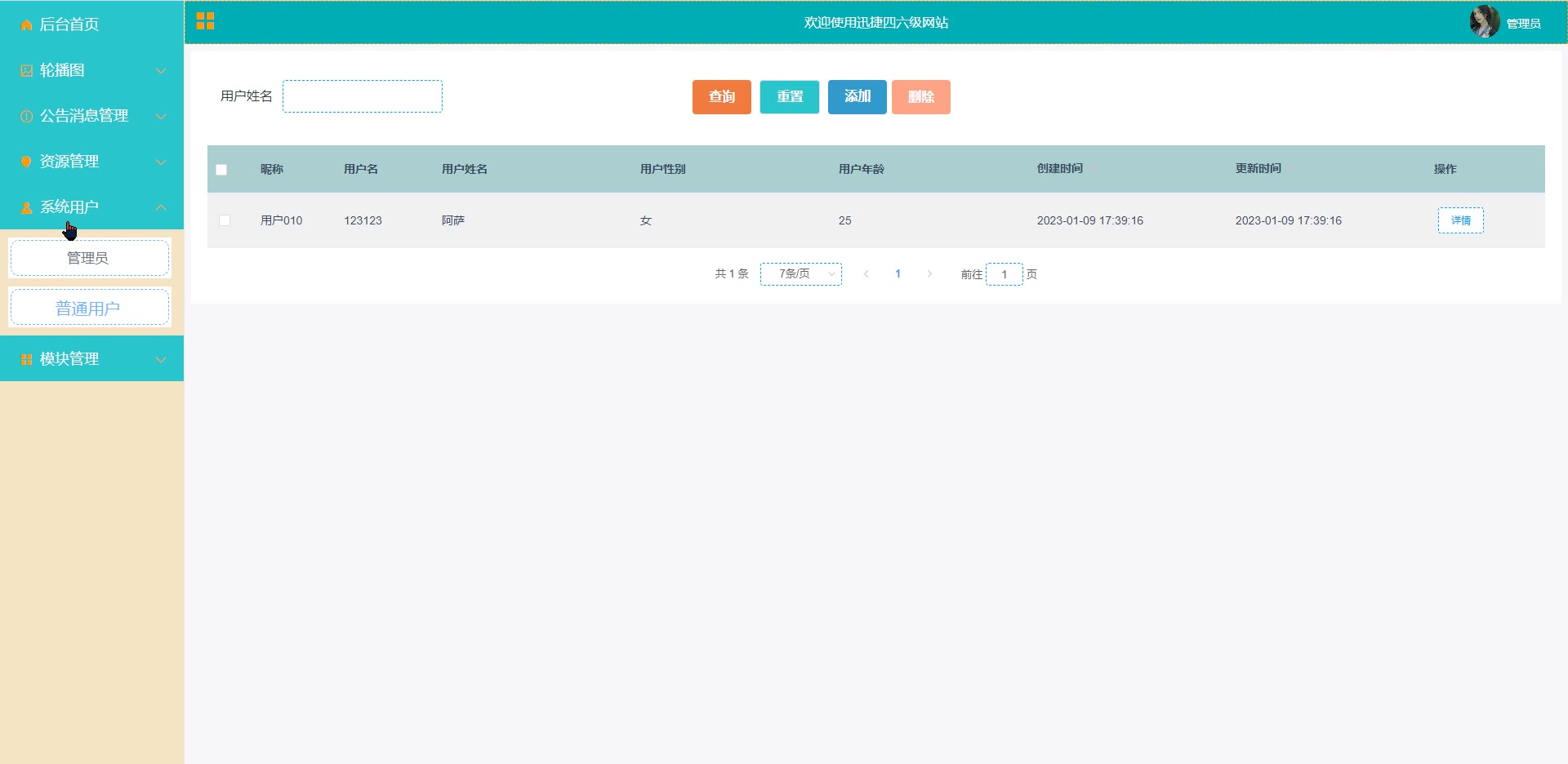The height and width of the screenshot is (764, 1568).
Task: Click the 删除 button
Action: click(921, 97)
